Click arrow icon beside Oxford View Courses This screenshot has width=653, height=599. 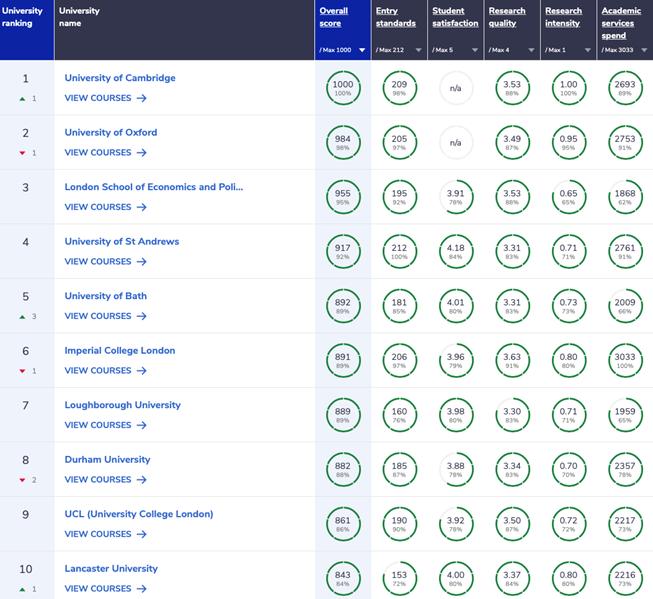click(x=142, y=153)
